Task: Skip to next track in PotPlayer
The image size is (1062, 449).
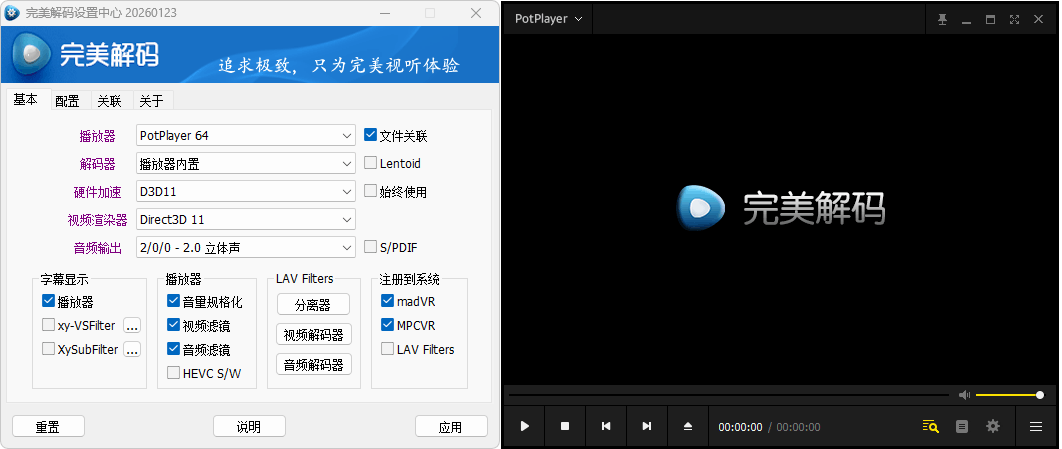Action: click(647, 426)
